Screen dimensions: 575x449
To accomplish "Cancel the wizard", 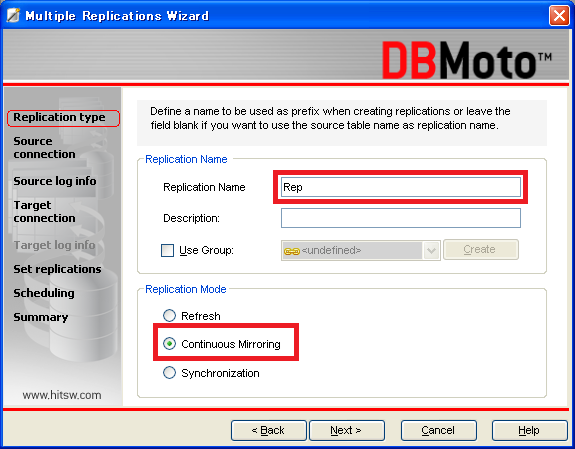I will click(x=439, y=430).
